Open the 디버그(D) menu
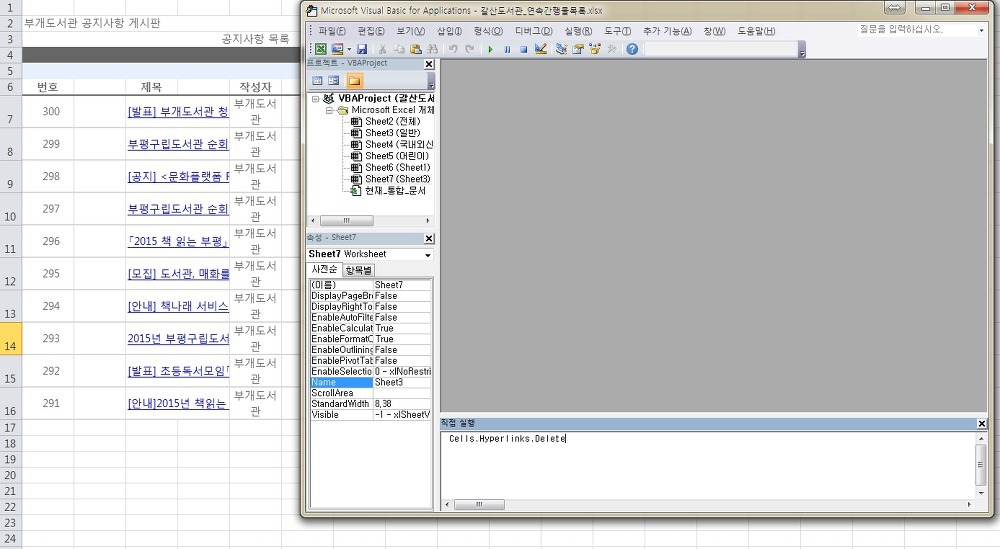 533,31
